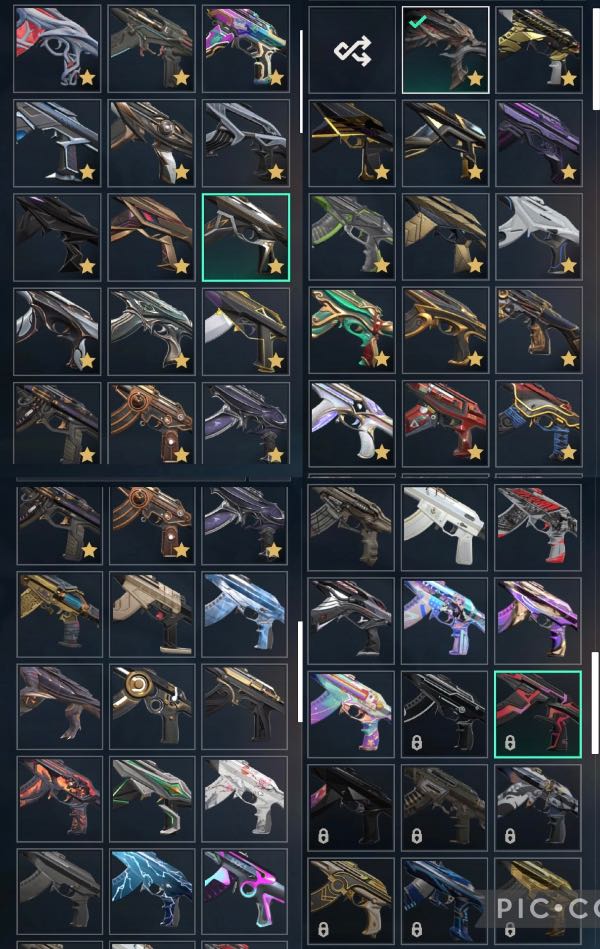Screen dimensions: 600x949
Task: Click the green checkmark on the equipped skin
Action: click(x=417, y=22)
